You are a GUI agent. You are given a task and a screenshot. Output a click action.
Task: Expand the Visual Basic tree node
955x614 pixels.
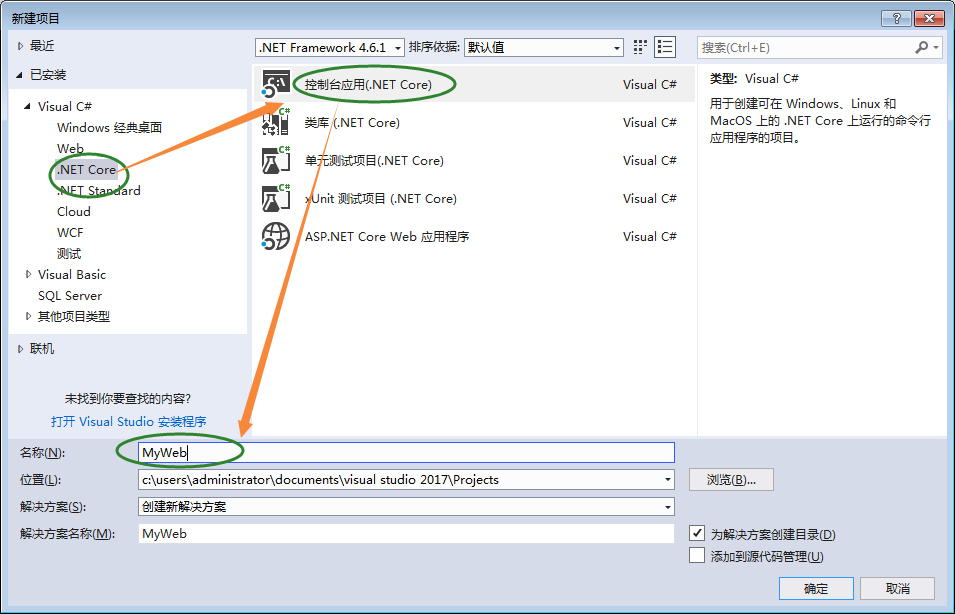pos(28,275)
